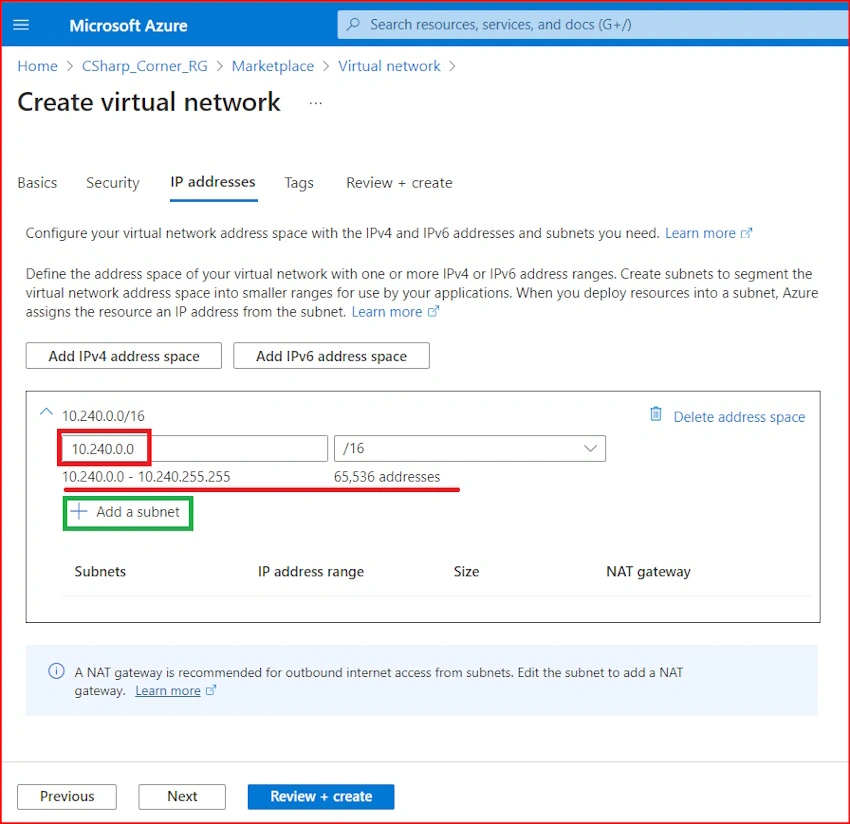
Task: Click the info icon in NAT gateway notice
Action: click(x=56, y=671)
